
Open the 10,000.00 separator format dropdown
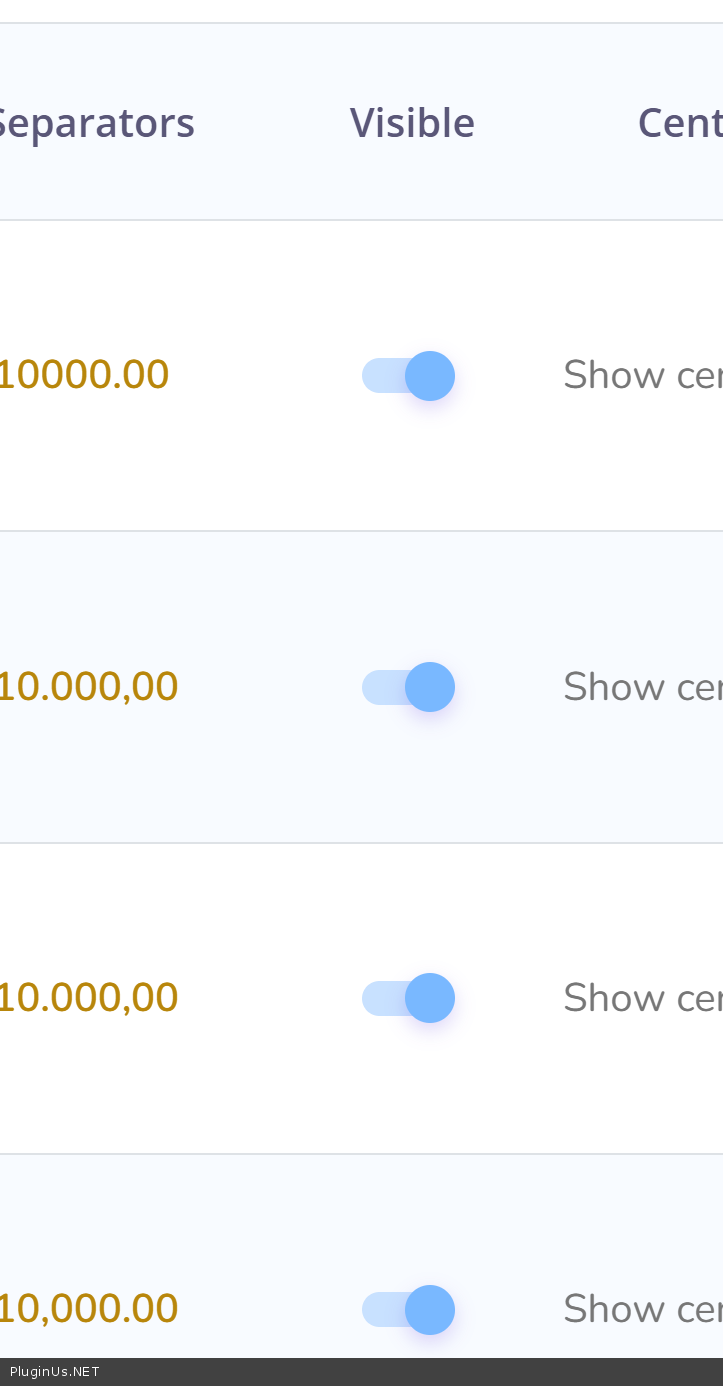[x=88, y=1309]
